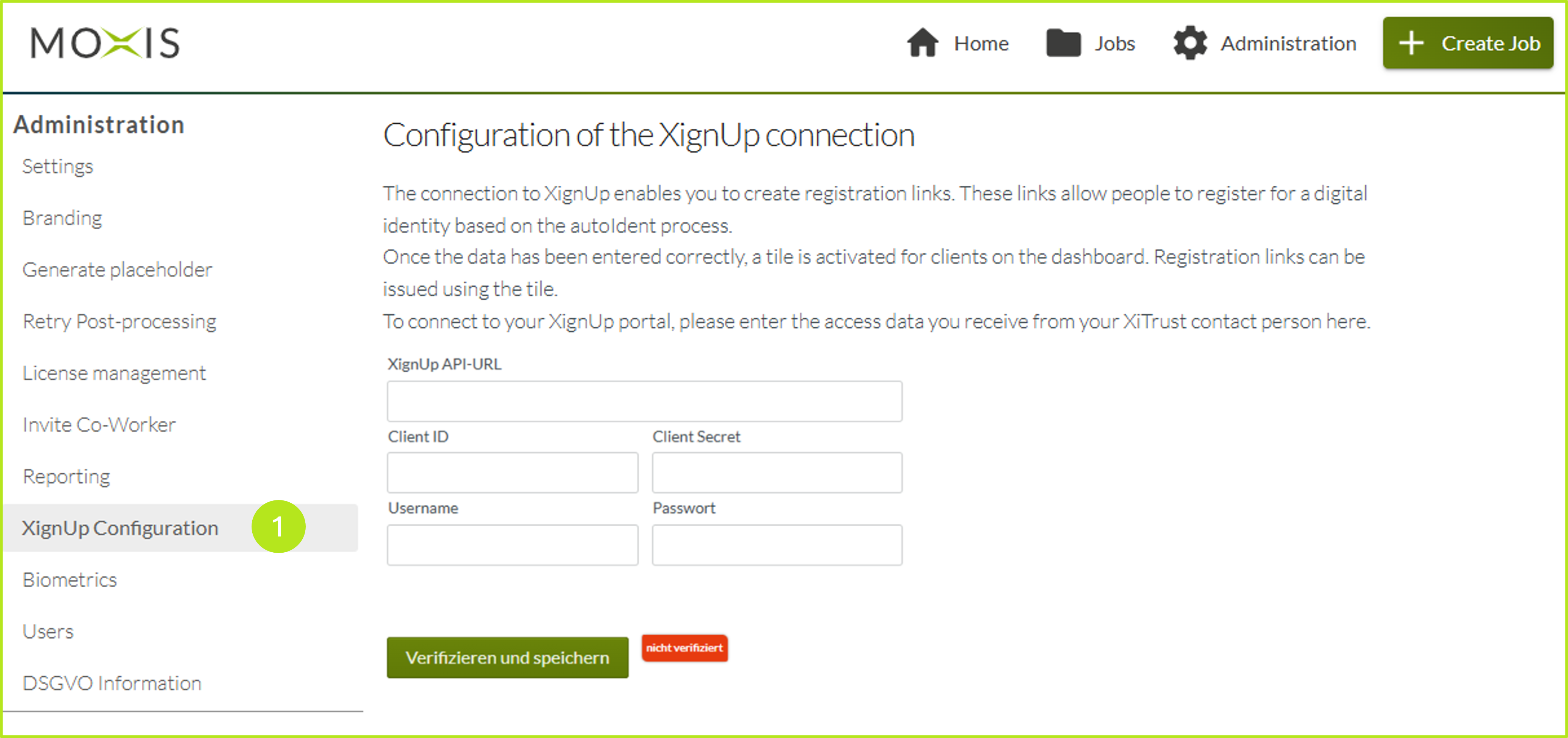Viewport: 1568px width, 738px height.
Task: Click the Jobs folder icon
Action: point(1063,43)
